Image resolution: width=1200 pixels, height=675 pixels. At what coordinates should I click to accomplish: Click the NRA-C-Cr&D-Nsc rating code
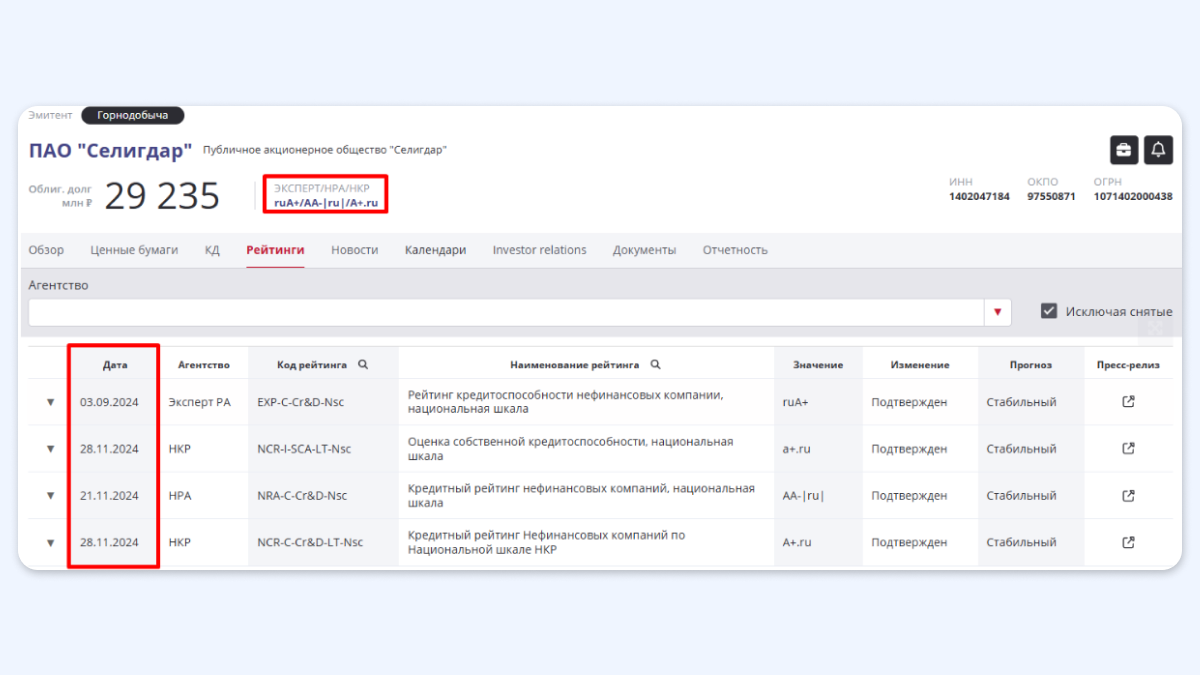(302, 495)
